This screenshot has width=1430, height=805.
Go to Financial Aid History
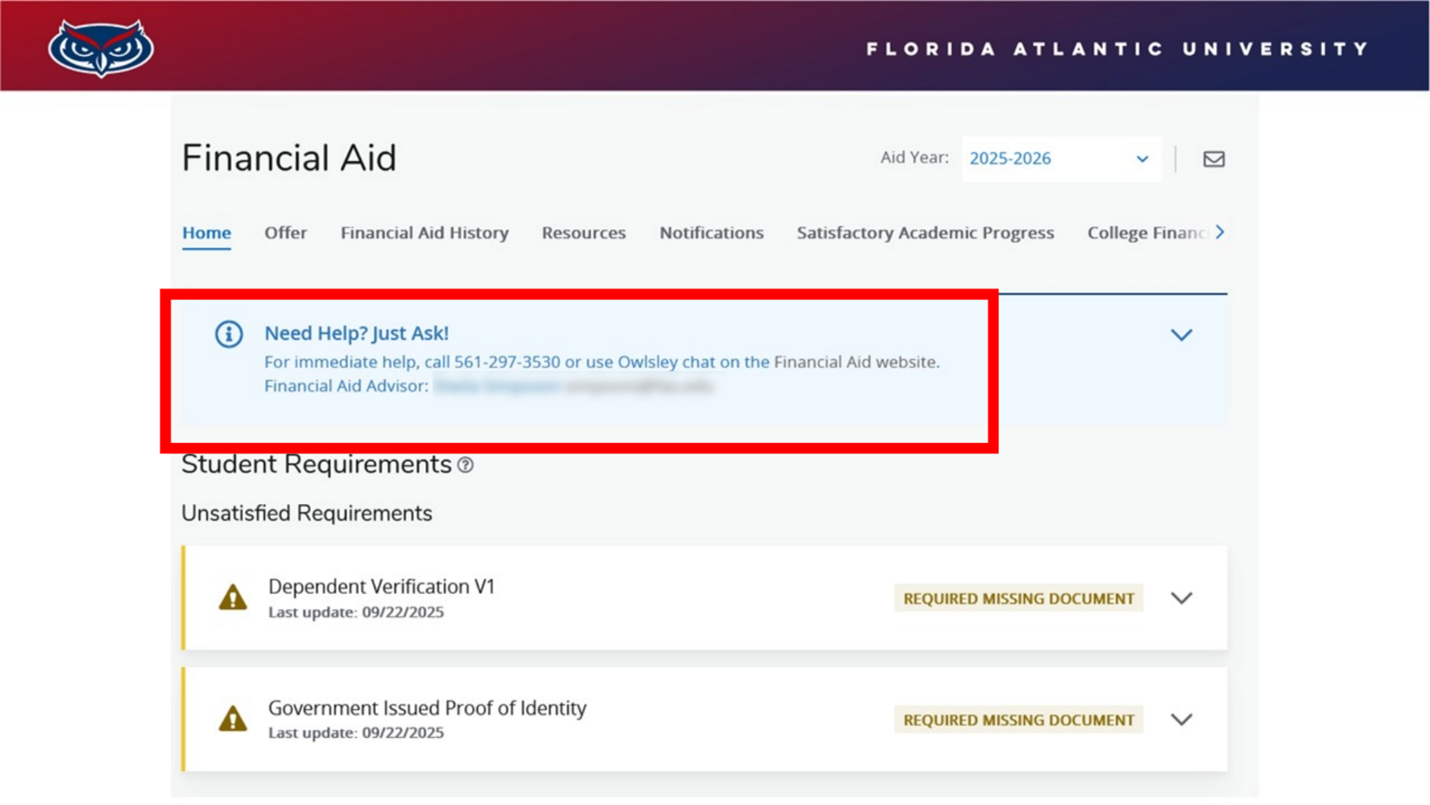tap(424, 232)
